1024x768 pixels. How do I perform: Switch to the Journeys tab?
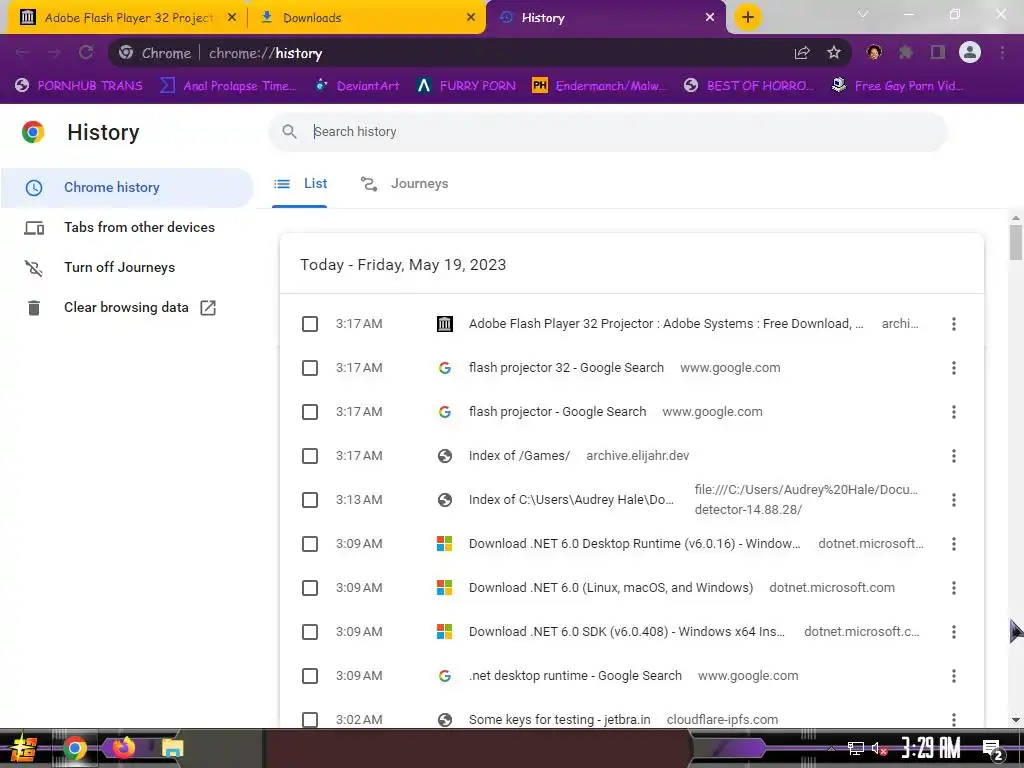tap(404, 184)
